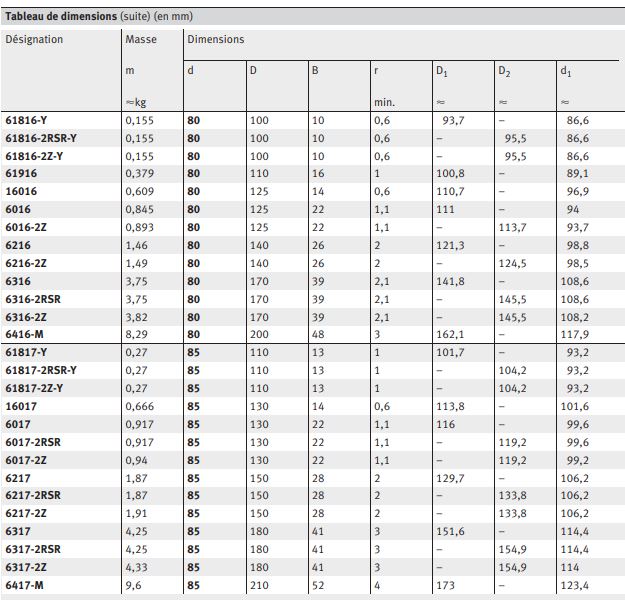Click designation 6417-M
This screenshot has height=600, width=625.
(x=24, y=585)
